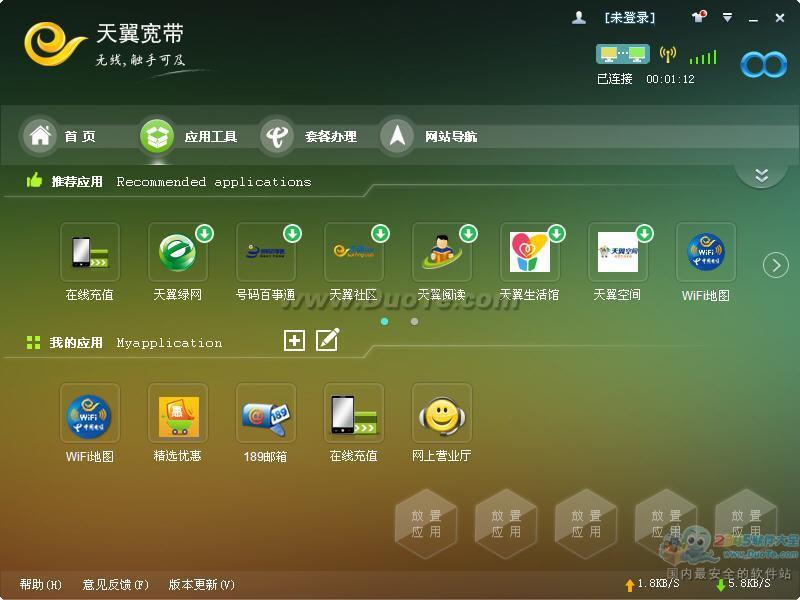Open the 天翼生活馆 app icon
The height and width of the screenshot is (600, 800).
[530, 252]
